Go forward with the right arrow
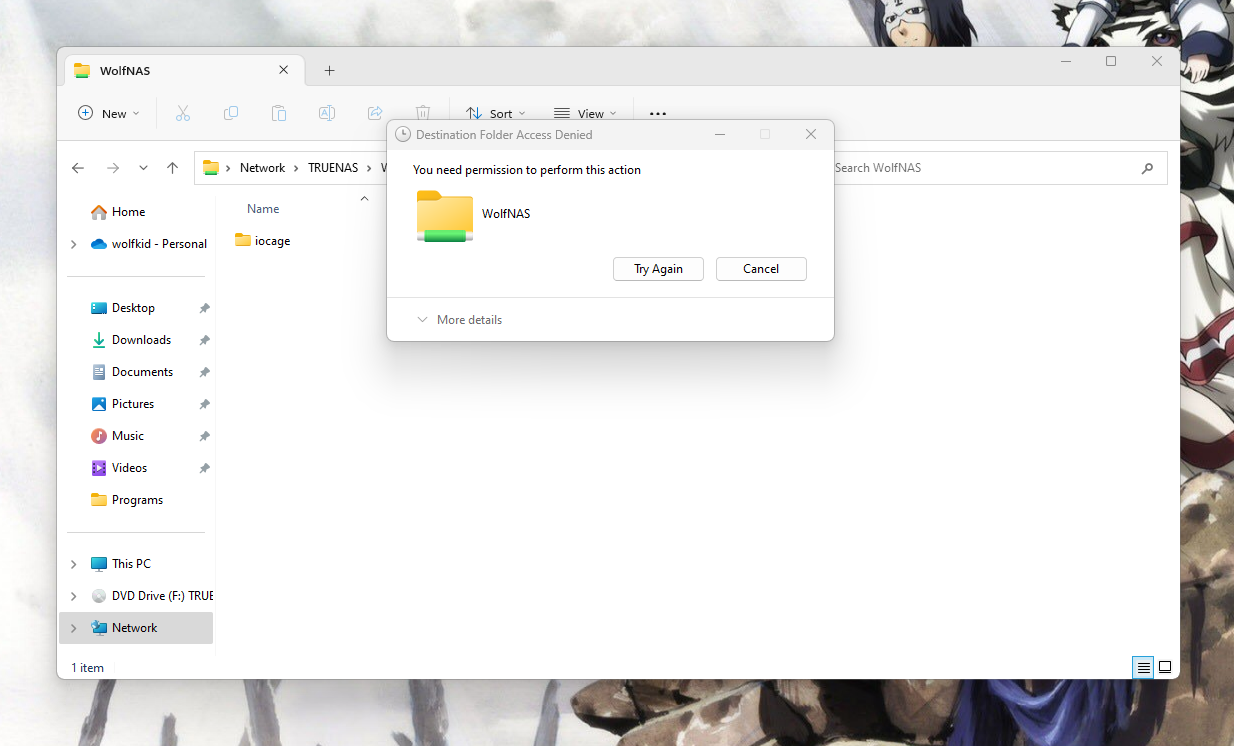Screen dimensions: 1234x746 coord(113,168)
